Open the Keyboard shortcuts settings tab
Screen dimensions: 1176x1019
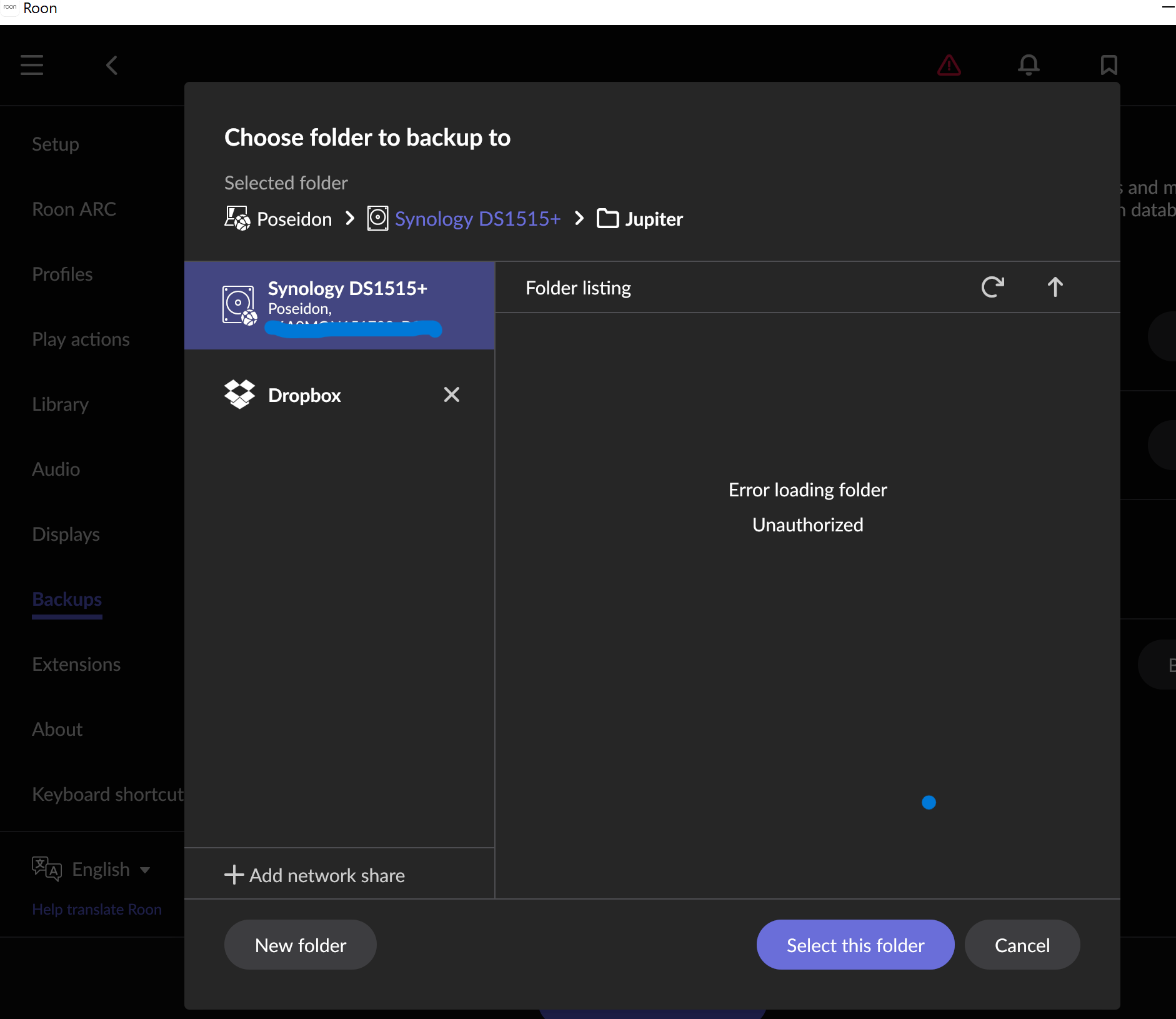107,795
